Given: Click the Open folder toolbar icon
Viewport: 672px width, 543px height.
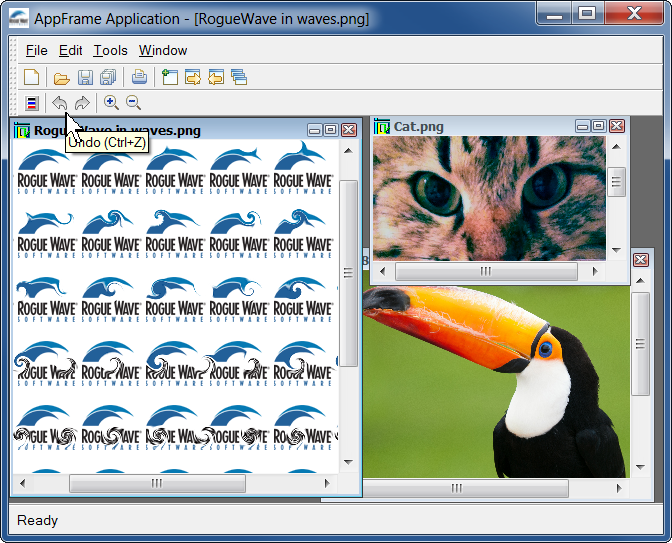Looking at the screenshot, I should click(61, 78).
